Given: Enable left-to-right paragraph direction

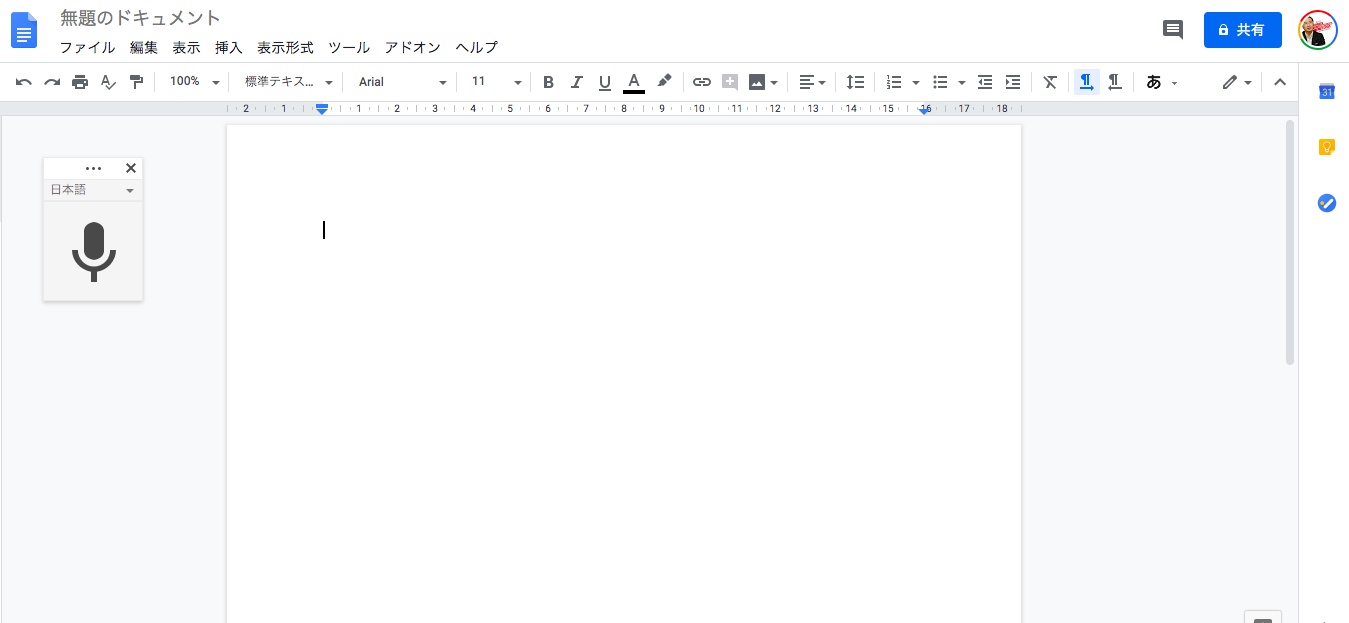Looking at the screenshot, I should [1086, 82].
